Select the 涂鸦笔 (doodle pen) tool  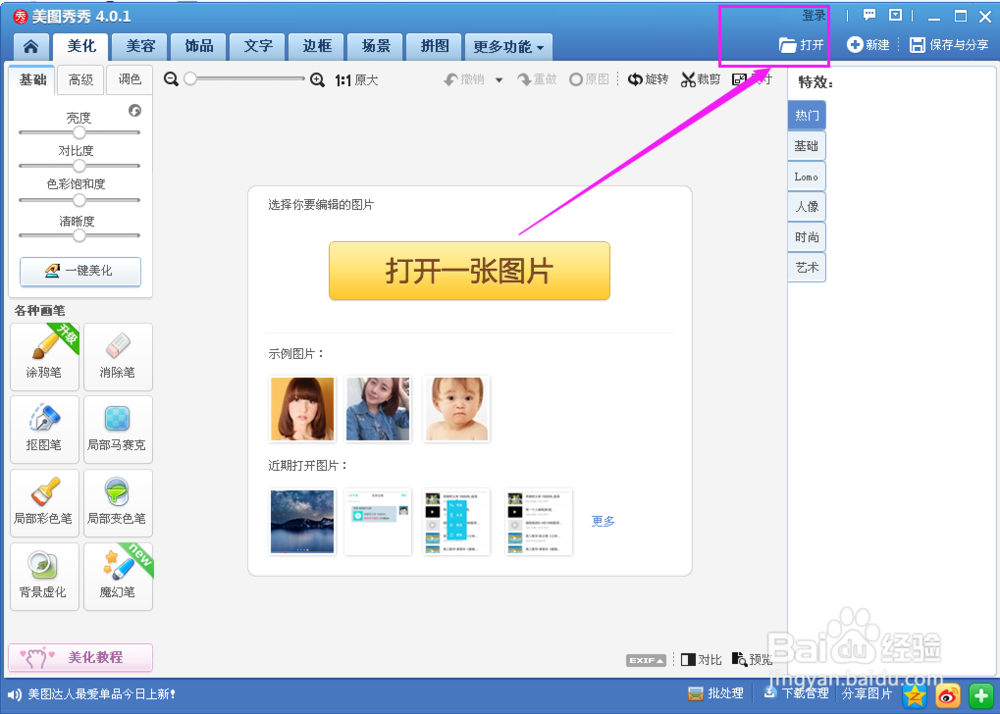point(44,357)
